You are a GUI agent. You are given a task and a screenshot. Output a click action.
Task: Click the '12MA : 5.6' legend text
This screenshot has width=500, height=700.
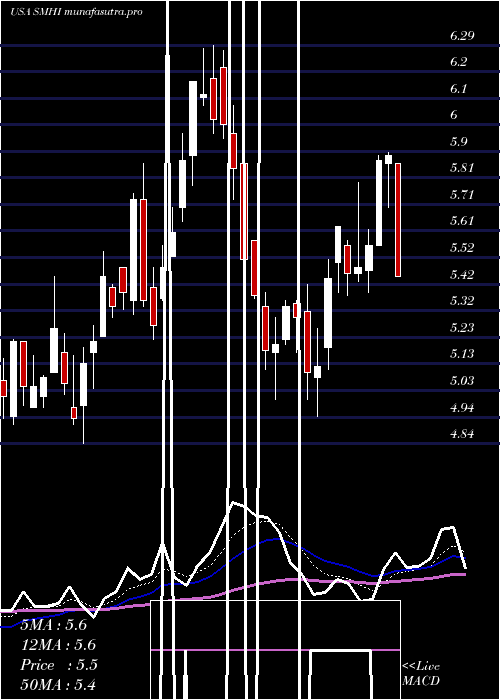click(x=58, y=645)
